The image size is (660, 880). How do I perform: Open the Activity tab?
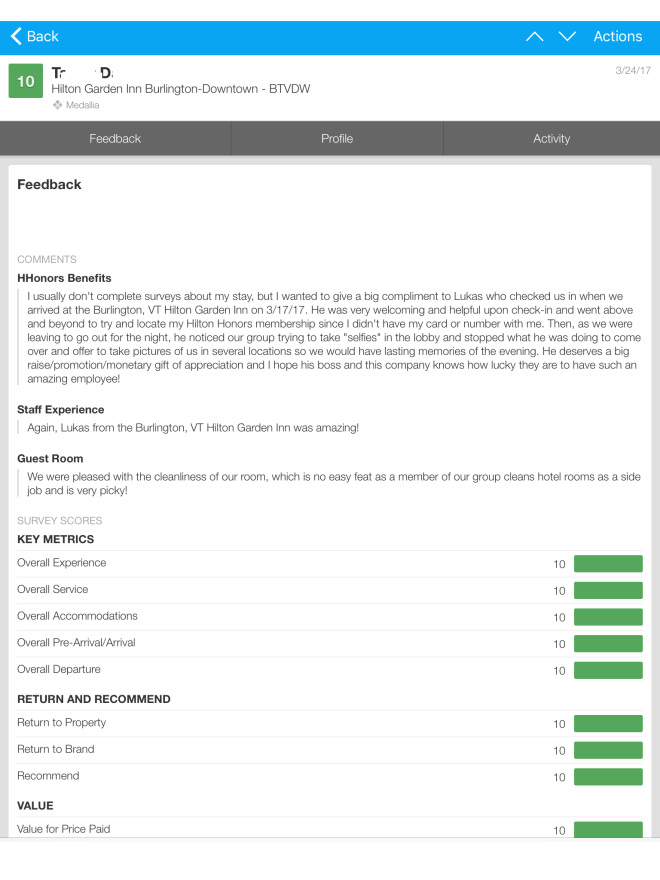point(551,139)
